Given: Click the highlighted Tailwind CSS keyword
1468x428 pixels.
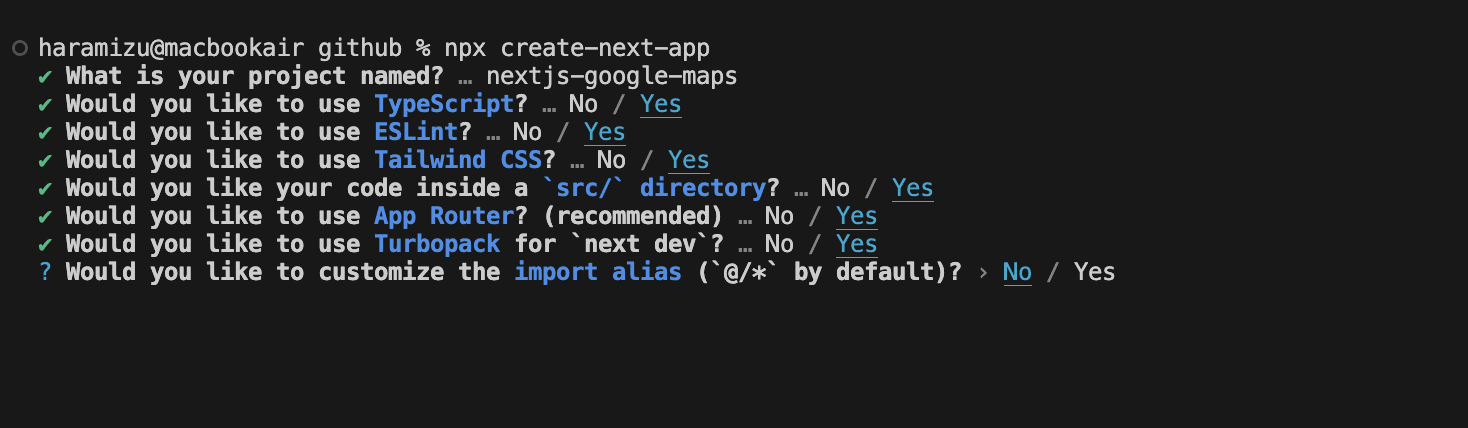Looking at the screenshot, I should point(458,160).
